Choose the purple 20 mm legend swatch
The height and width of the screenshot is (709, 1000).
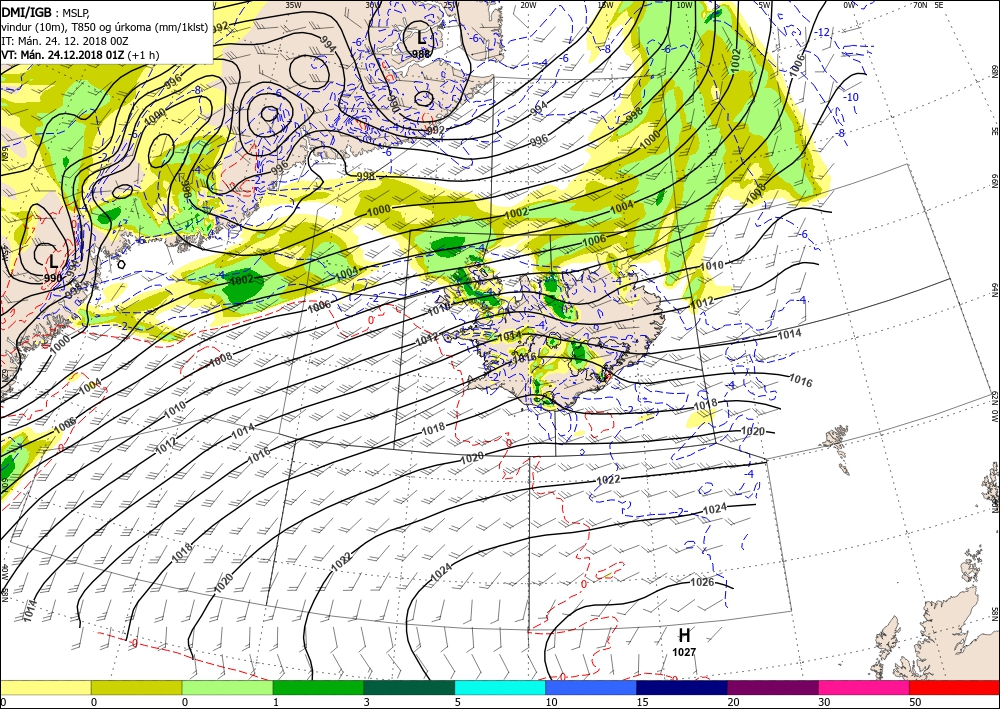772,687
